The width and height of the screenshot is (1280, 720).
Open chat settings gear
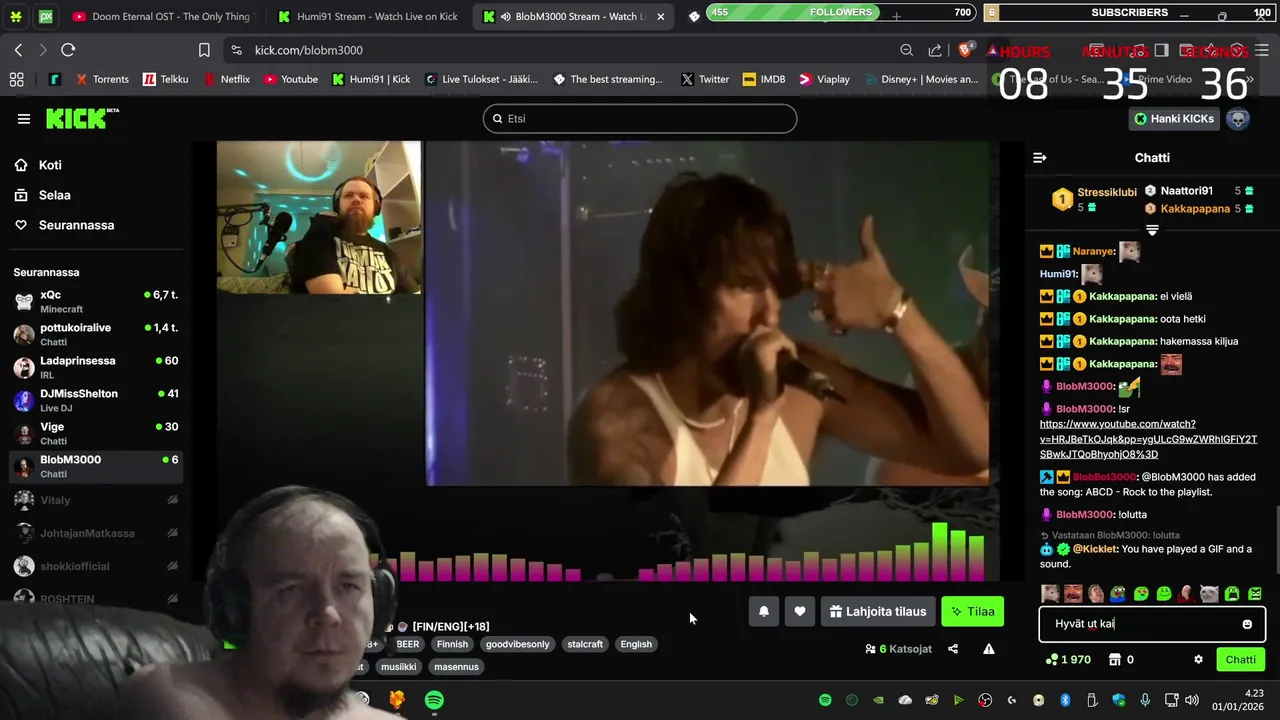coord(1198,660)
